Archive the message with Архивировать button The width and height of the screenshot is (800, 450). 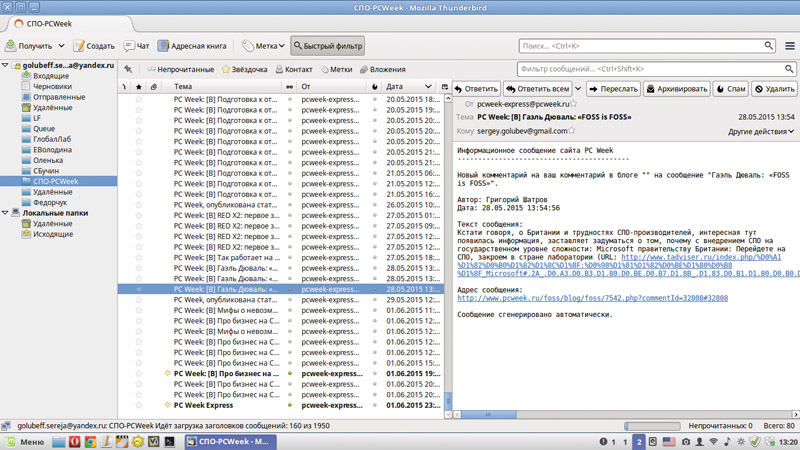pyautogui.click(x=677, y=89)
